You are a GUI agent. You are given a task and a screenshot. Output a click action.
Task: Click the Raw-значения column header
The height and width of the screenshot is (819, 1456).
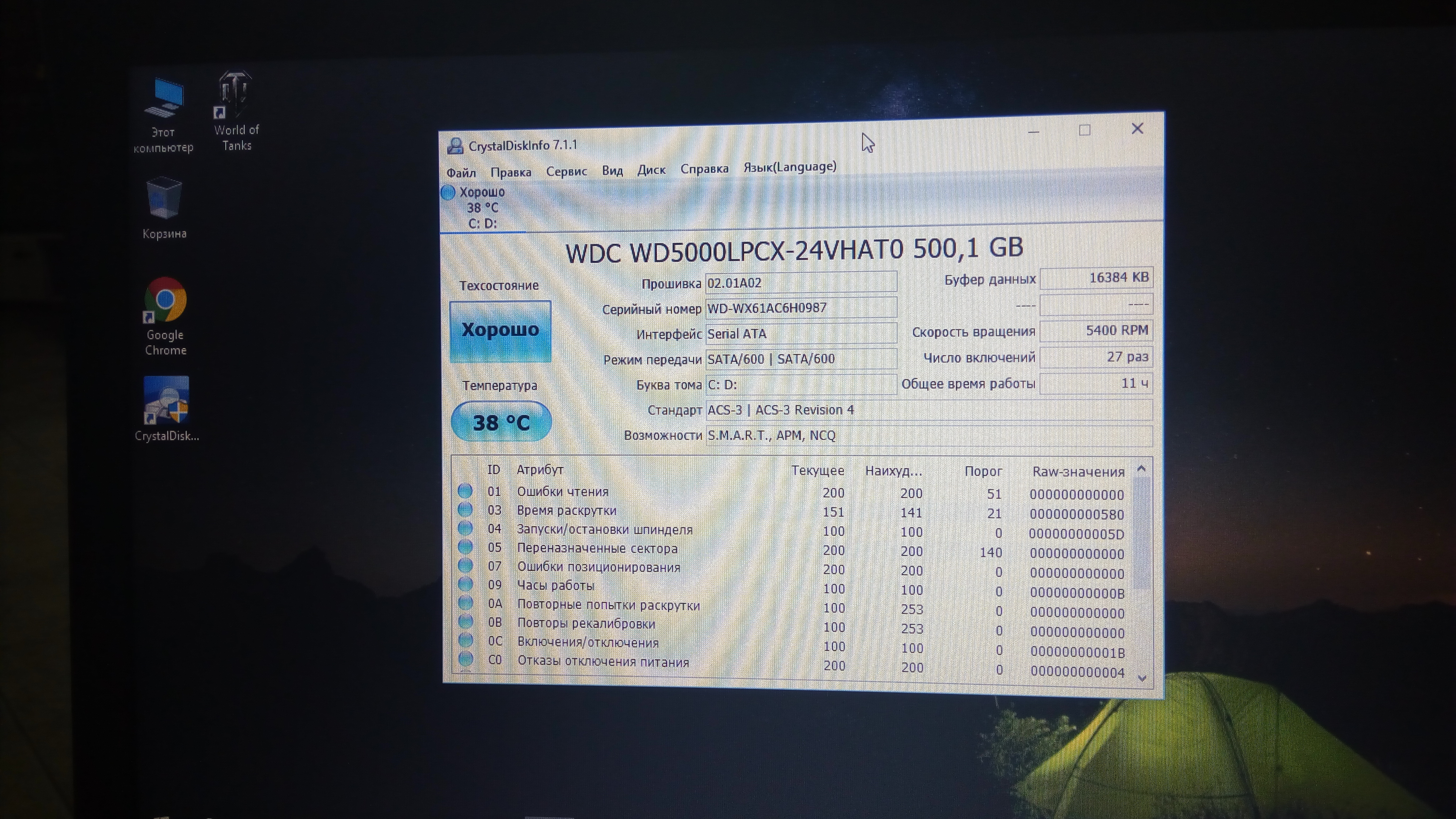point(1078,472)
